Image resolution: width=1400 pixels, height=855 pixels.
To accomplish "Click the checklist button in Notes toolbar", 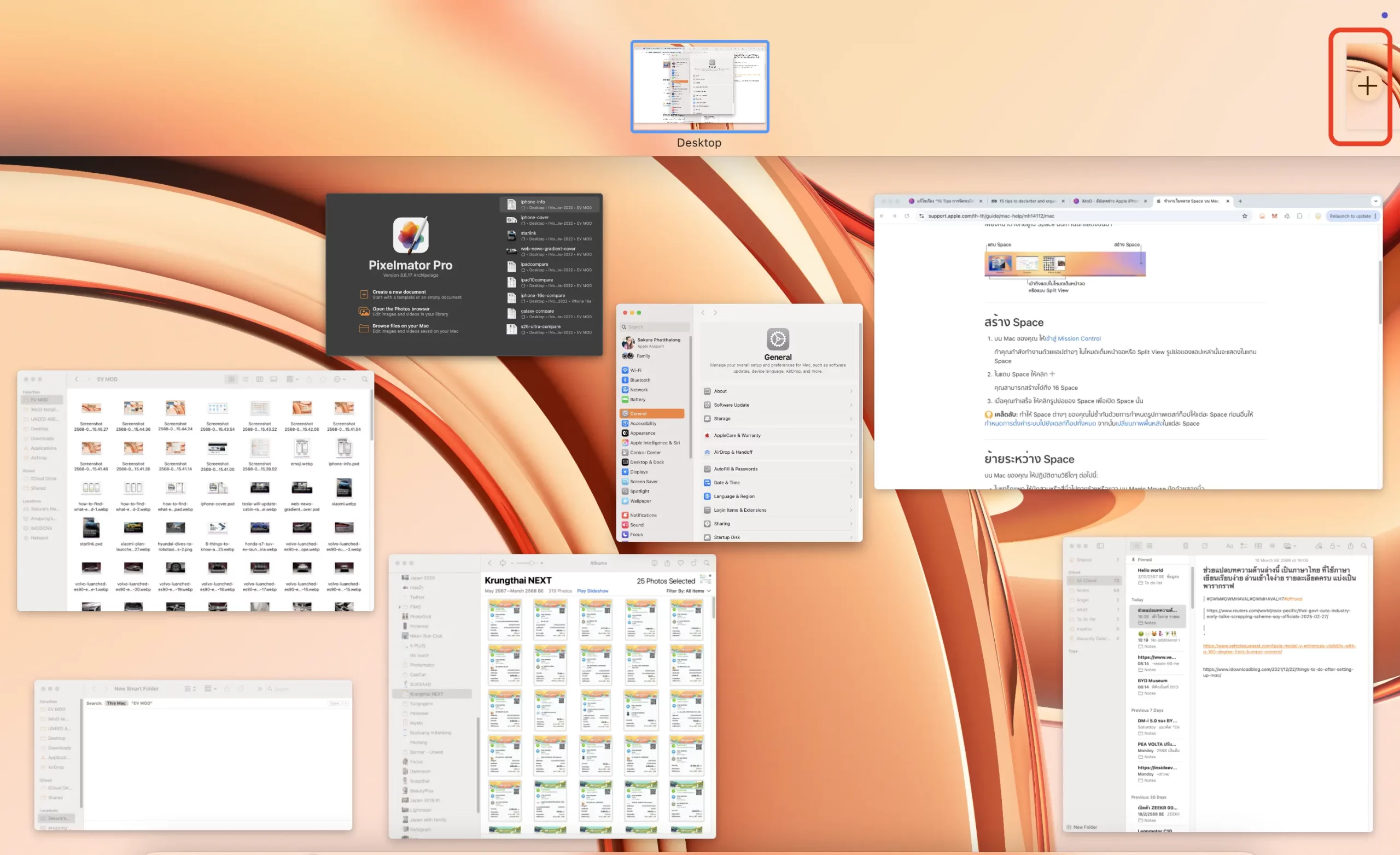I will click(x=1243, y=546).
